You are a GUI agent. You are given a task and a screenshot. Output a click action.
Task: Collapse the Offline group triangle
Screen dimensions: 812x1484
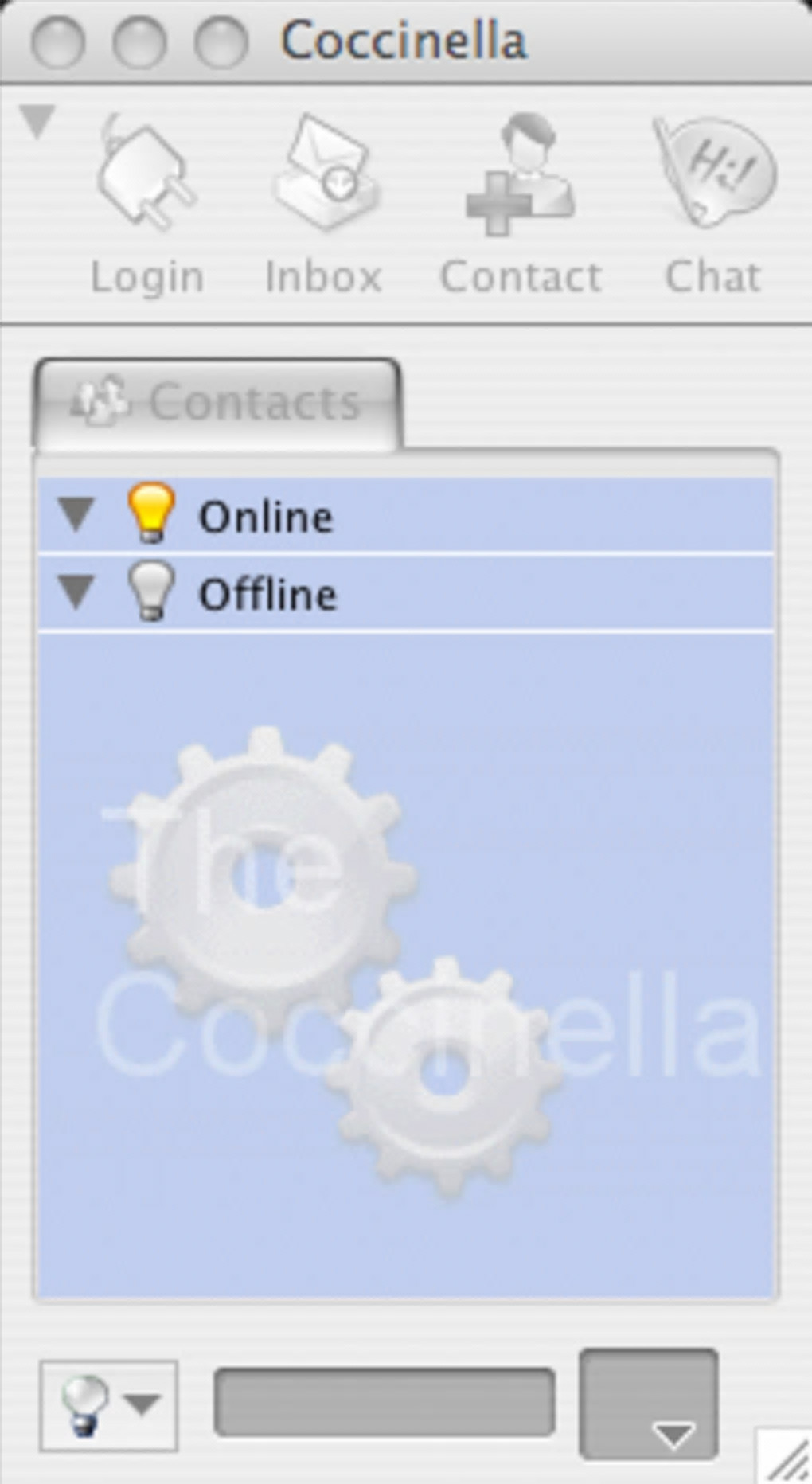(77, 592)
